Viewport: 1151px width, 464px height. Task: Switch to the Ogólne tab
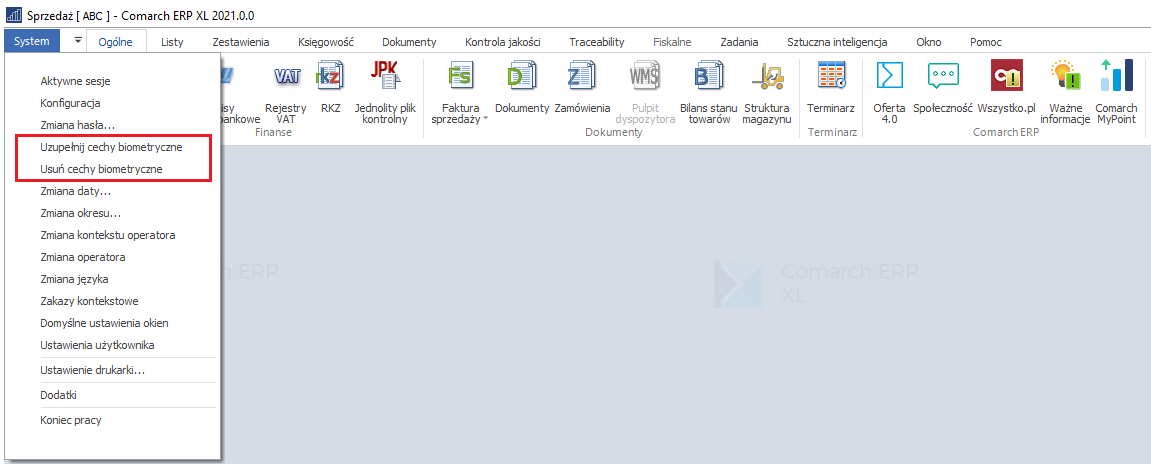click(x=115, y=42)
